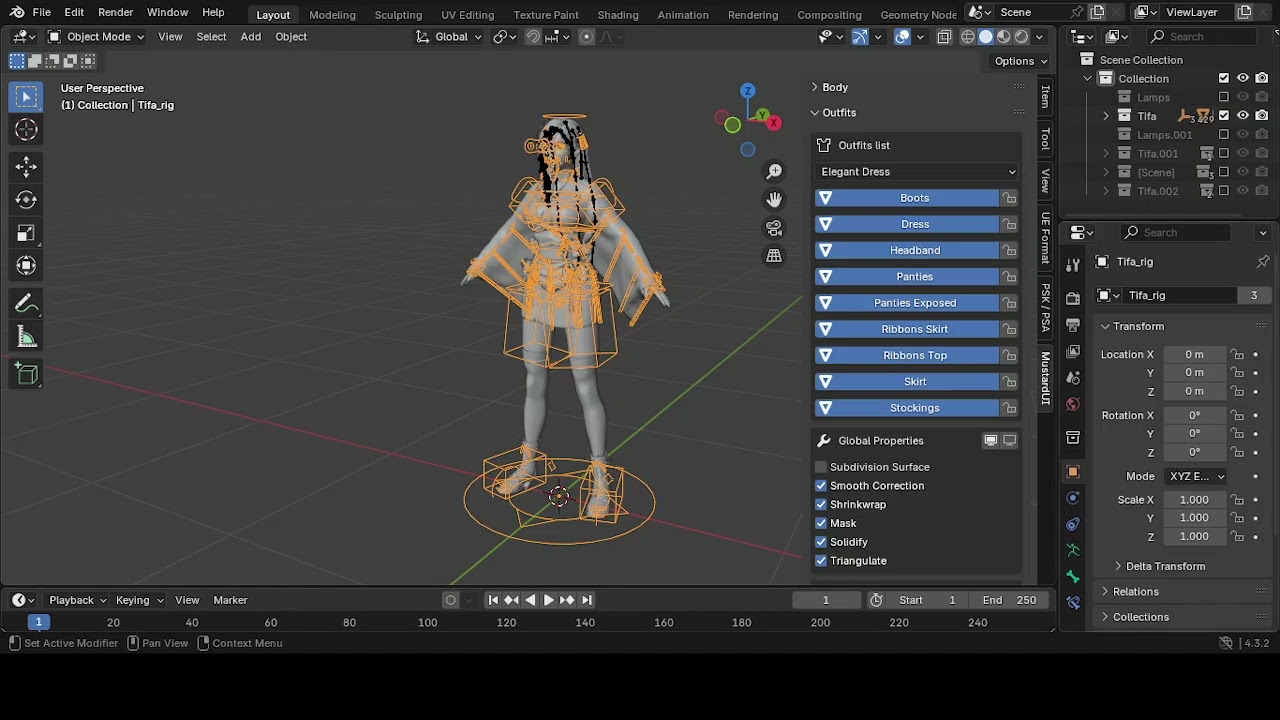The image size is (1280, 720).
Task: Uncheck the Triangulate checkbox
Action: (821, 561)
